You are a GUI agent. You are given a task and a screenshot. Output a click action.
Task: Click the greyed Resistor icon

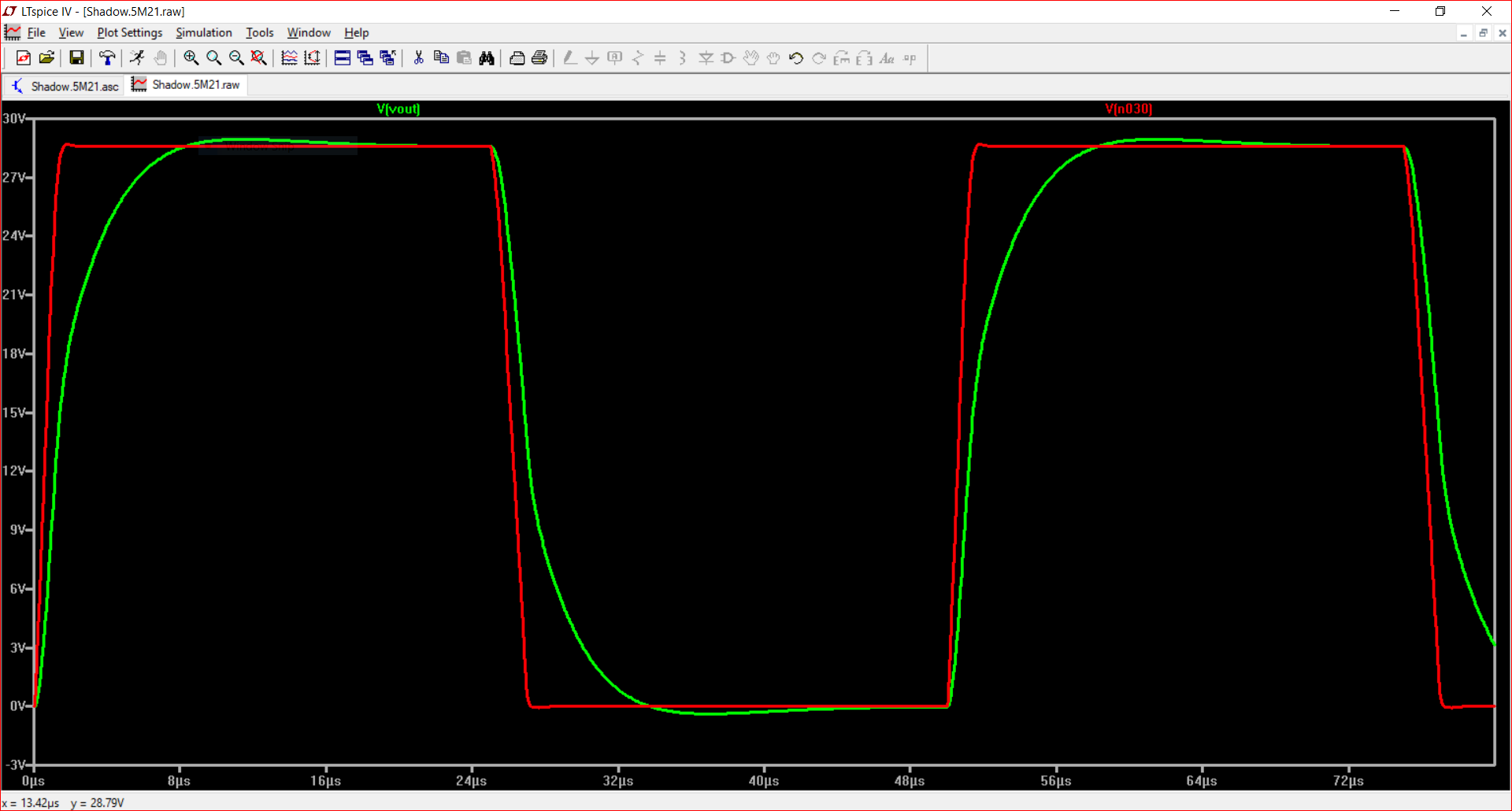(x=638, y=57)
